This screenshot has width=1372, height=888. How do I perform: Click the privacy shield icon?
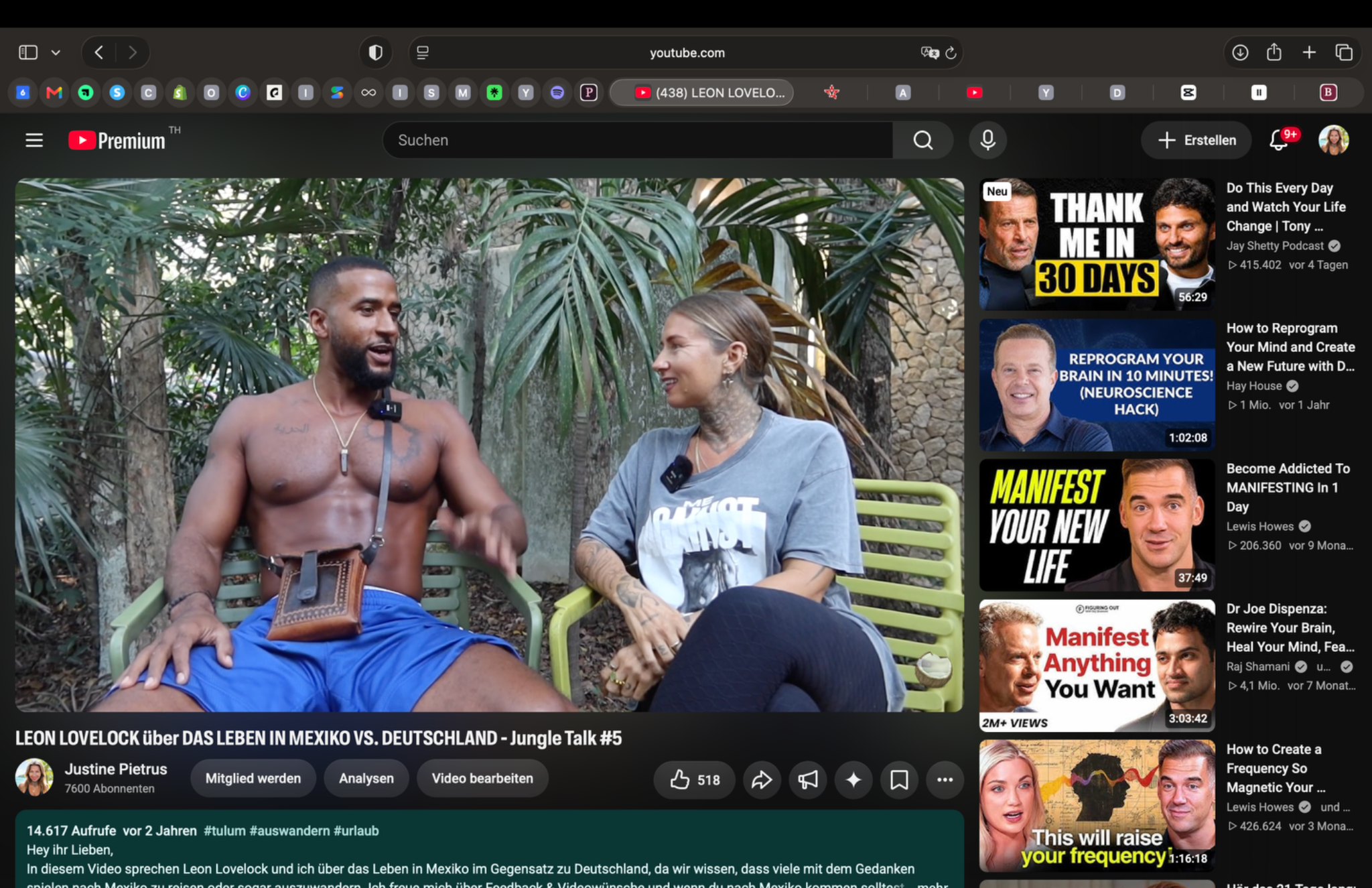376,52
